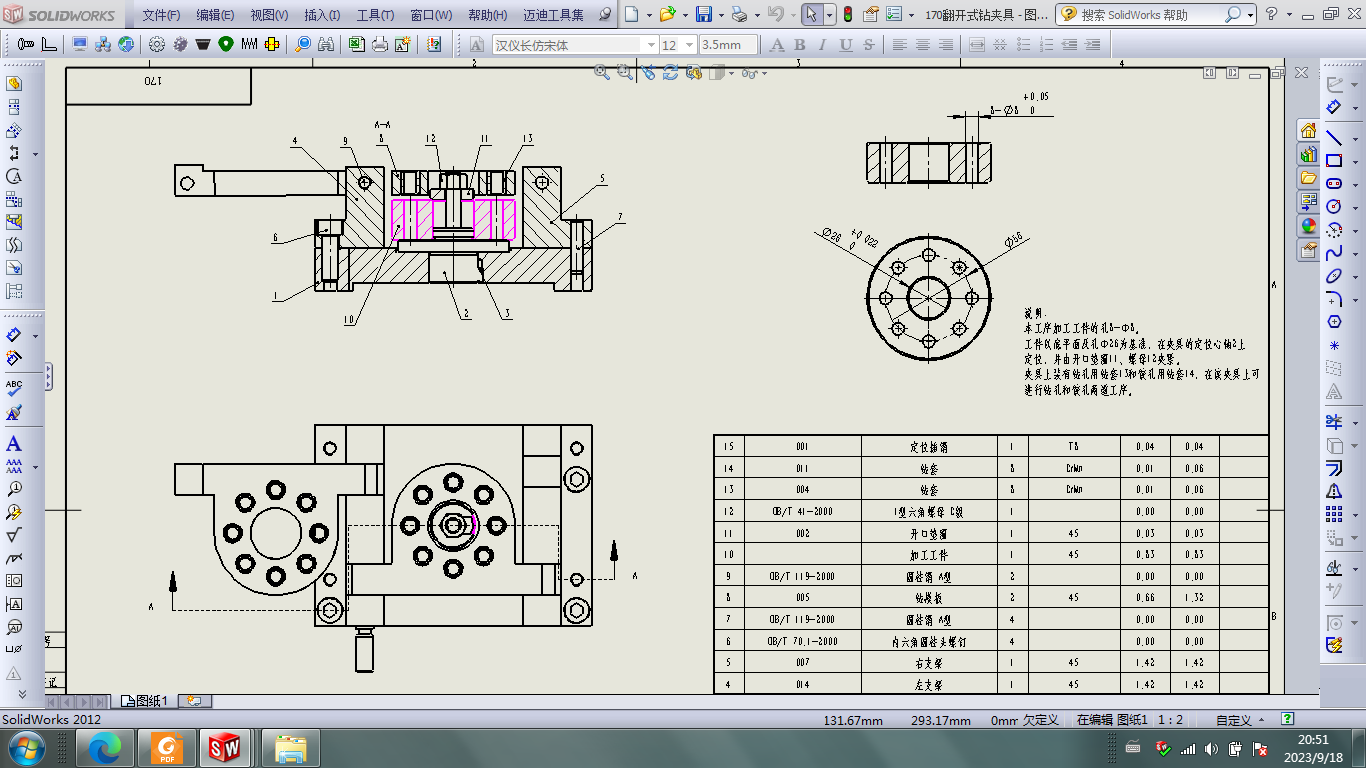The image size is (1366, 768).
Task: Select the Polygon sketch tool
Action: coord(1334,322)
